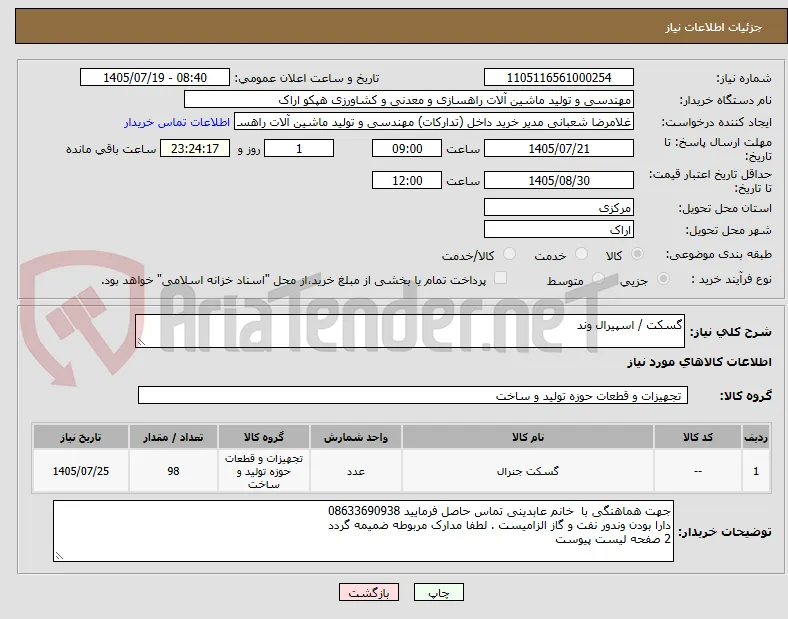Click the price validity hour 12:00 field
This screenshot has height=619, width=788.
pos(407,180)
